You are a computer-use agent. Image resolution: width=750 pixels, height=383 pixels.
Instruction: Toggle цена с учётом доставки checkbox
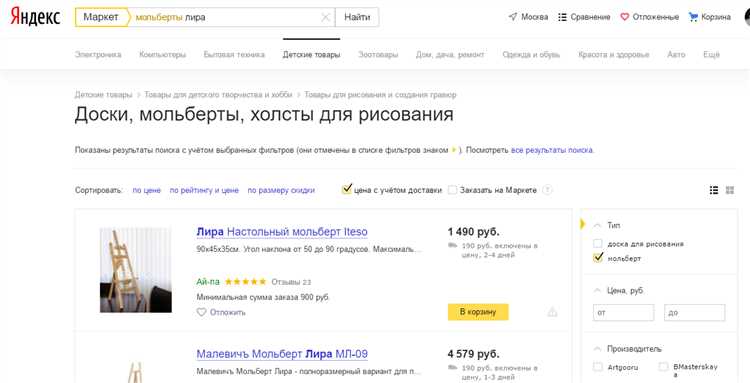click(347, 189)
